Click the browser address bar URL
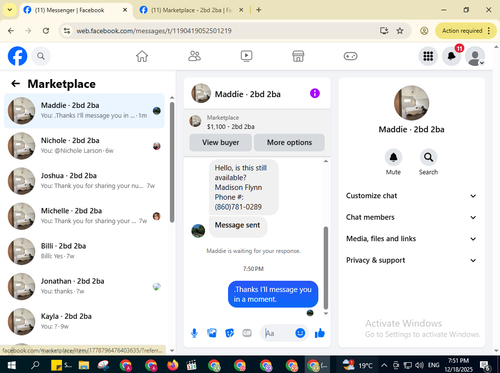Viewport: 500px width, 373px height. click(x=154, y=31)
